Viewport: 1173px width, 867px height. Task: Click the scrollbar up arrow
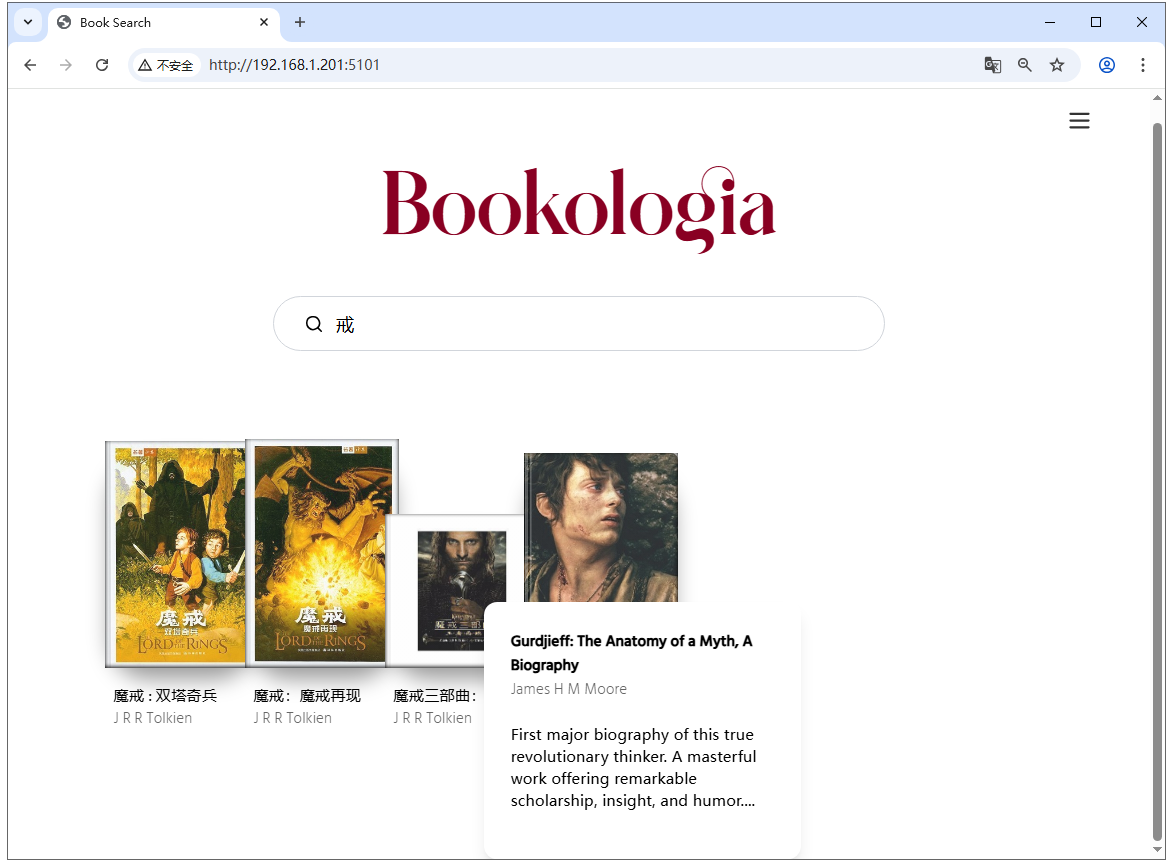tap(1158, 98)
